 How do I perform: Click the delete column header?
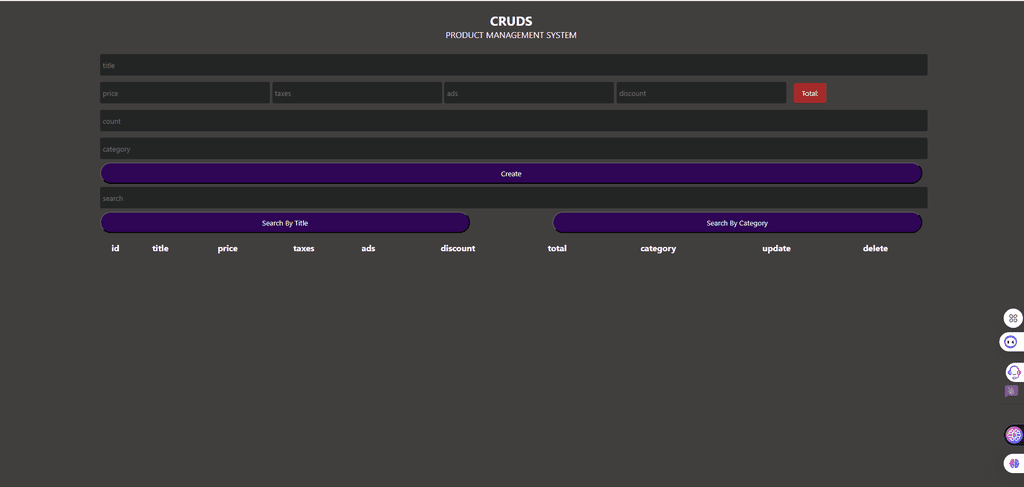(x=875, y=249)
